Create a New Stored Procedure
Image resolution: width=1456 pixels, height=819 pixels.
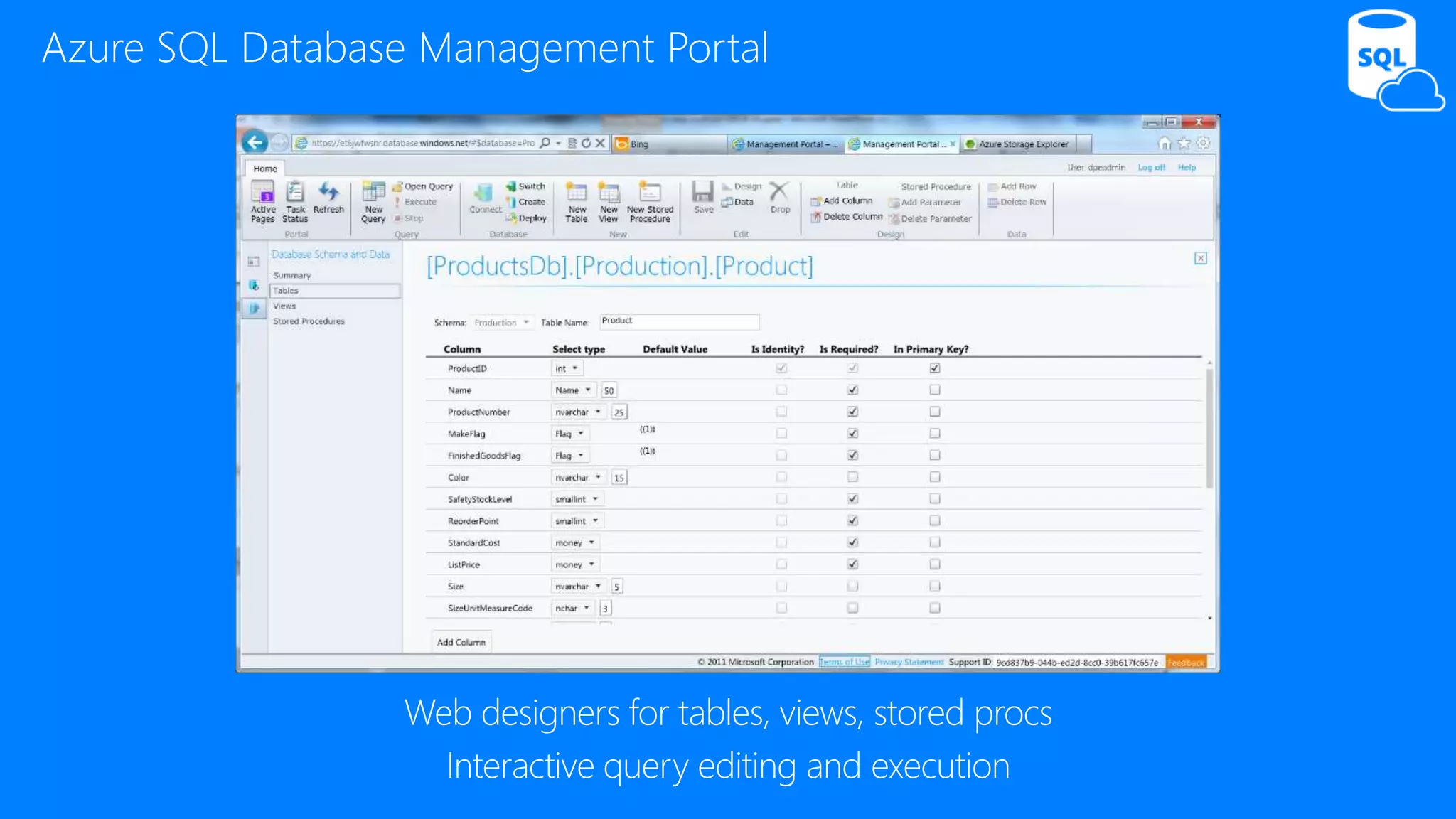650,201
